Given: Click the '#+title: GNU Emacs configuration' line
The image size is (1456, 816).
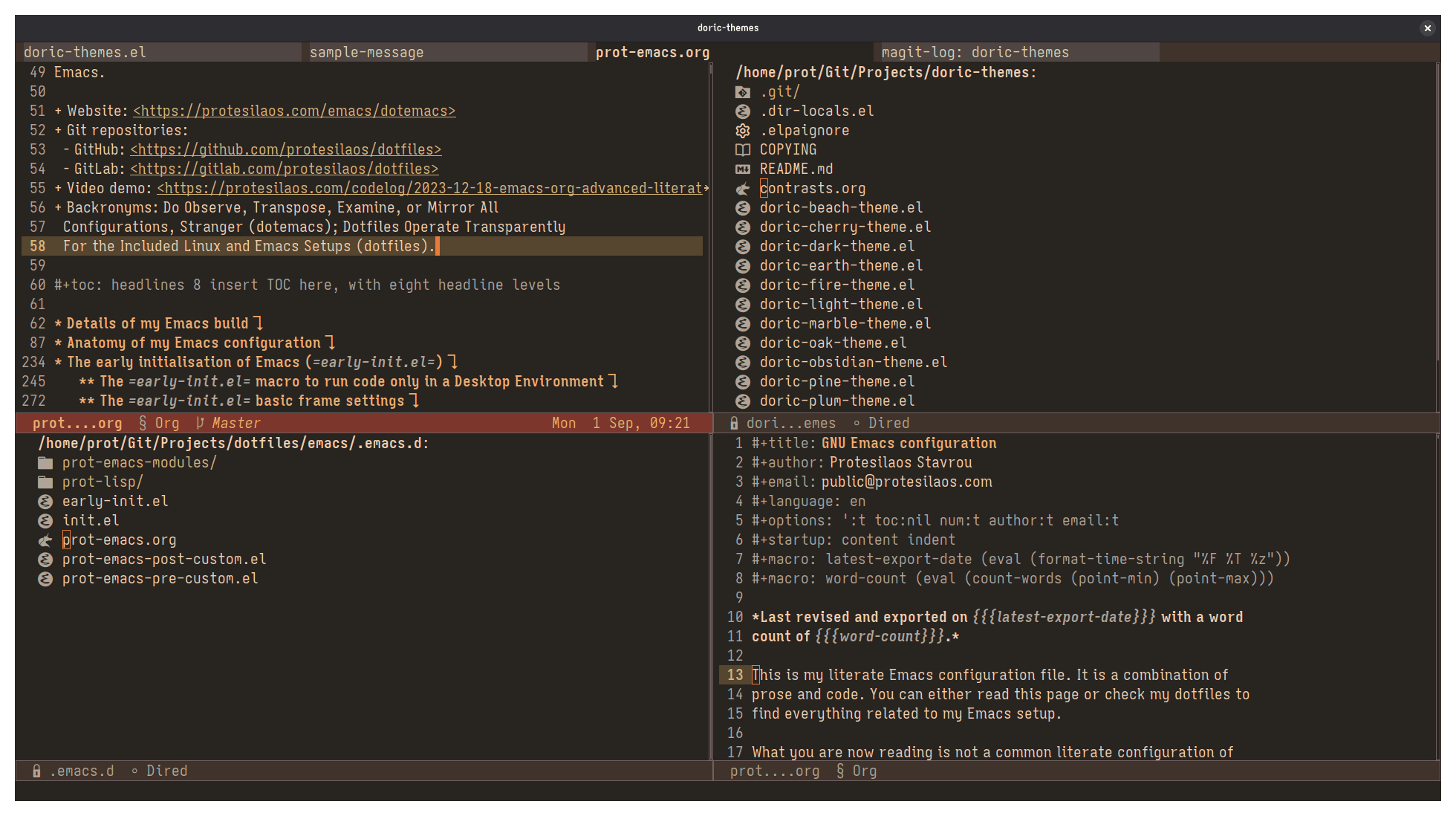Looking at the screenshot, I should point(874,444).
